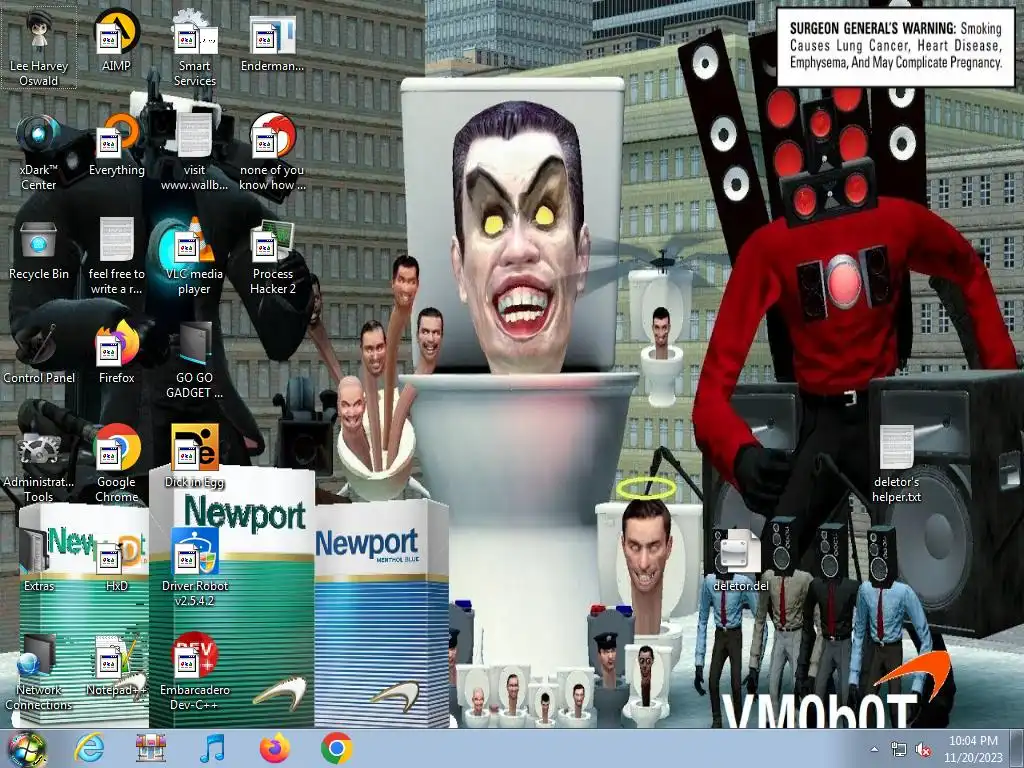Image resolution: width=1024 pixels, height=768 pixels.
Task: Select the deletor.del file icon
Action: pos(740,562)
